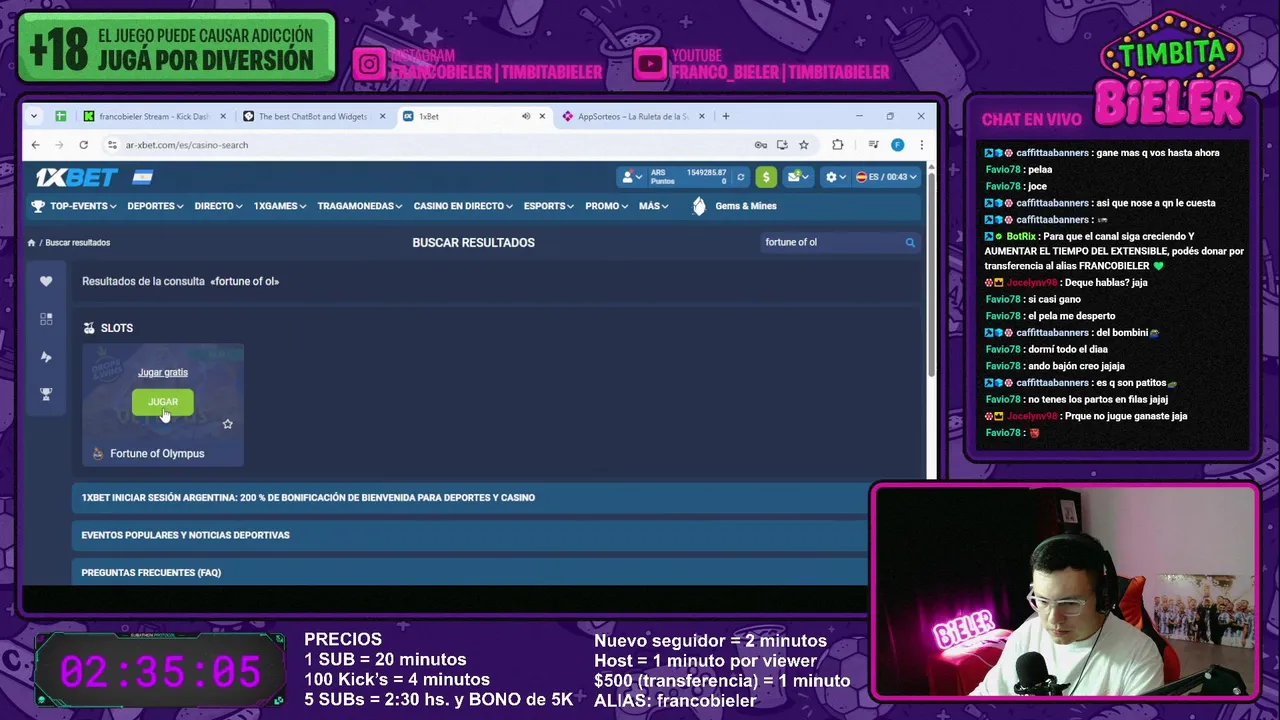Open the user account menu
The height and width of the screenshot is (720, 1280).
tap(632, 177)
